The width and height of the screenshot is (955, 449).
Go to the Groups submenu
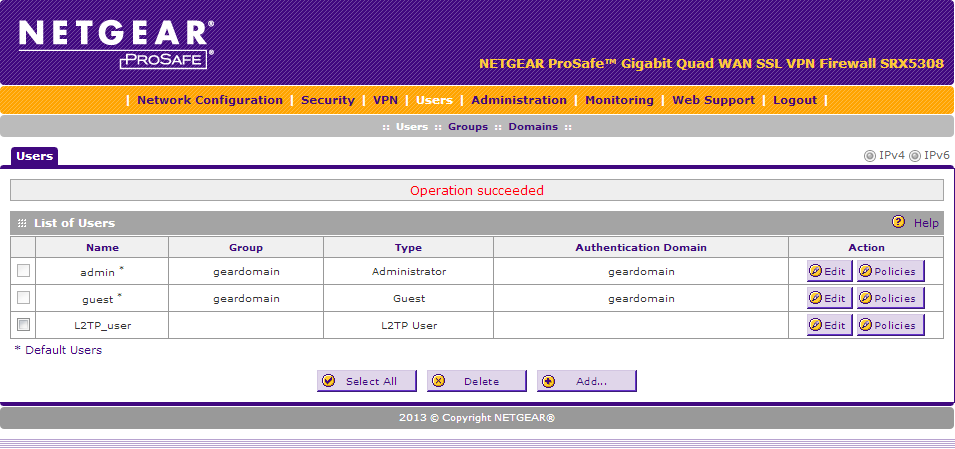pyautogui.click(x=468, y=127)
